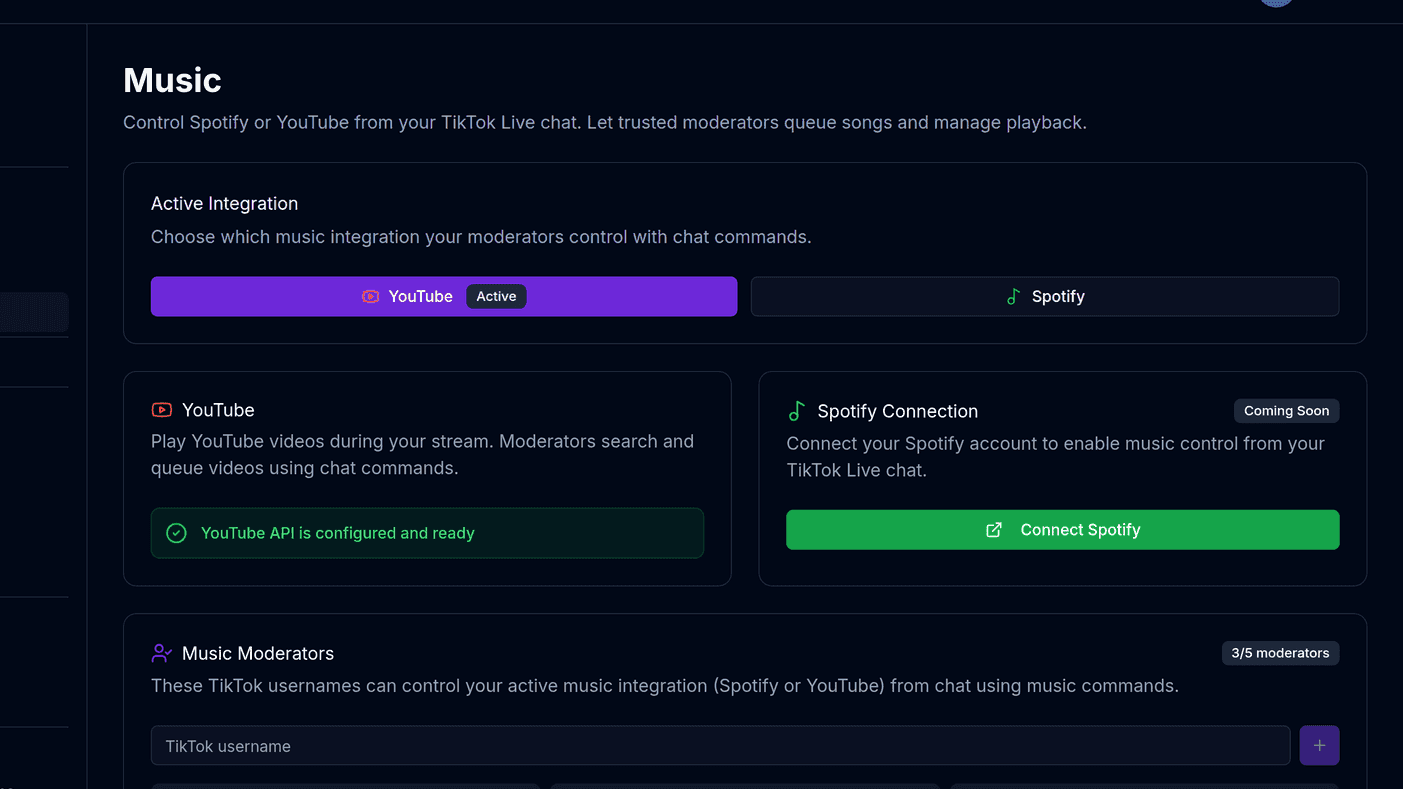Click the Active Integration heading
Viewport: 1403px width, 789px height.
click(x=224, y=203)
